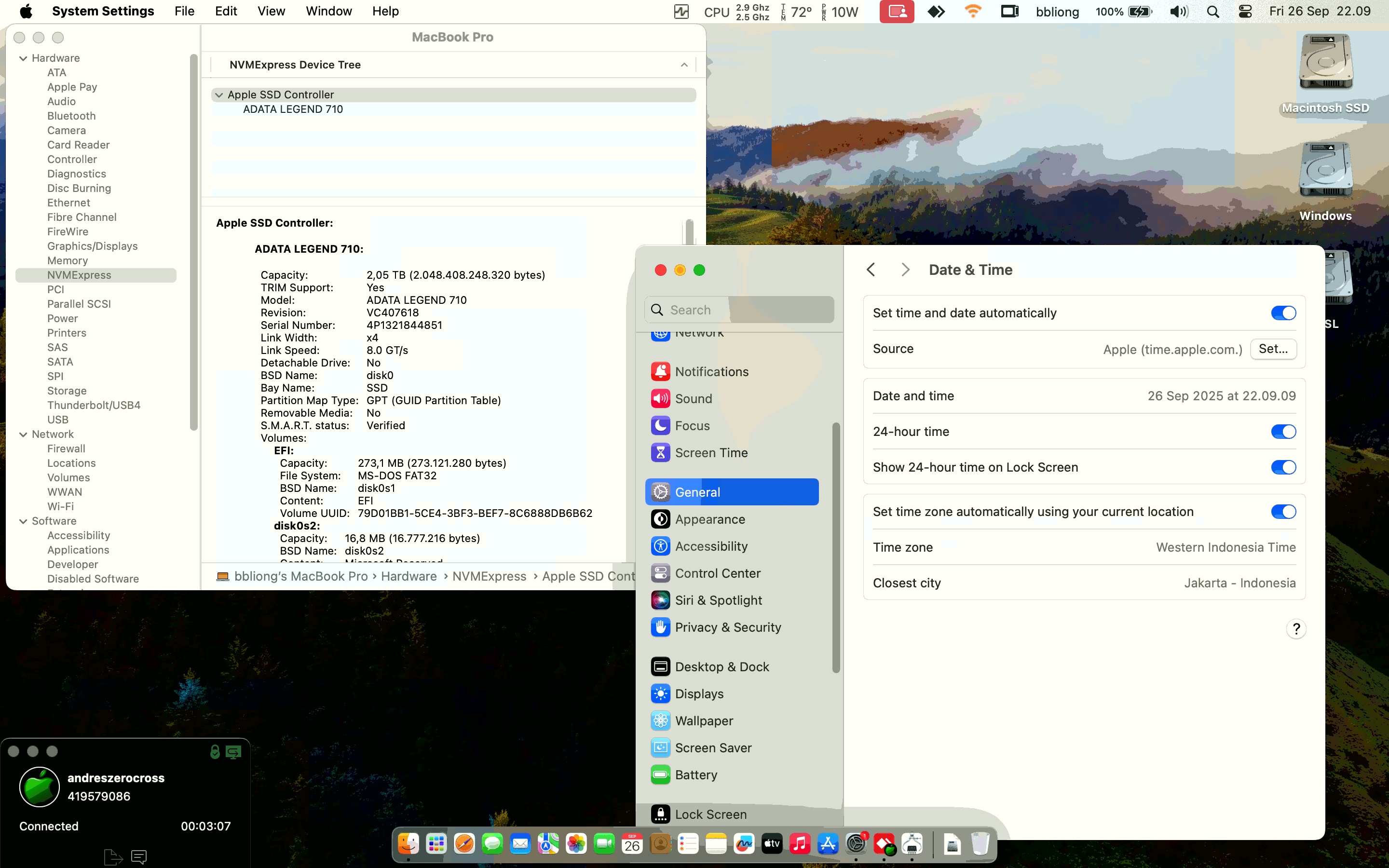Open Apple TV app in Dock

pos(772,844)
